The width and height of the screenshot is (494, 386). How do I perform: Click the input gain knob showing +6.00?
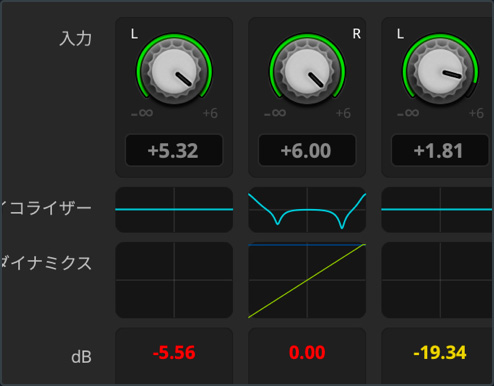(x=307, y=71)
